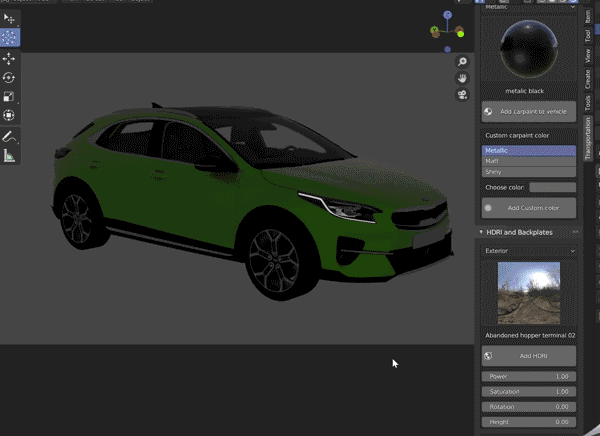600x436 pixels.
Task: Click the 'Custom carpaint color' label
Action: pyautogui.click(x=517, y=136)
